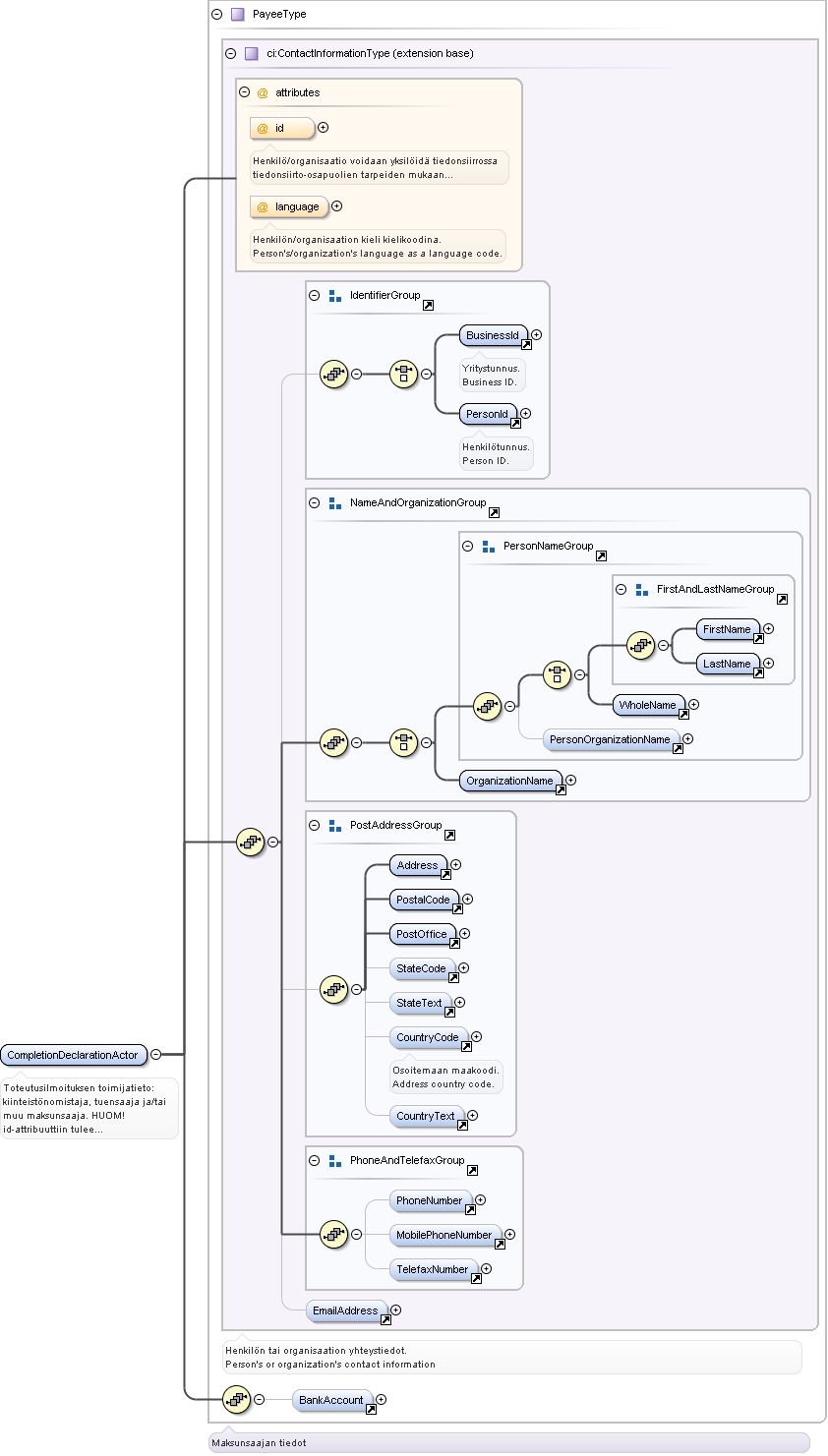
Task: Collapse the PostAddressGroup box
Action: coord(315,825)
